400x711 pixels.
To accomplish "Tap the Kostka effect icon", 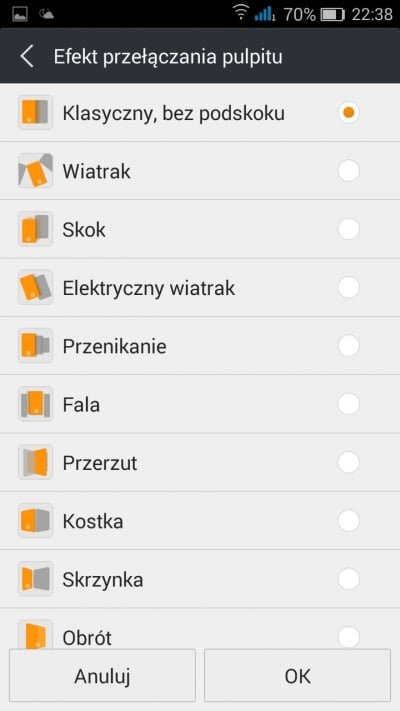I will pyautogui.click(x=35, y=521).
